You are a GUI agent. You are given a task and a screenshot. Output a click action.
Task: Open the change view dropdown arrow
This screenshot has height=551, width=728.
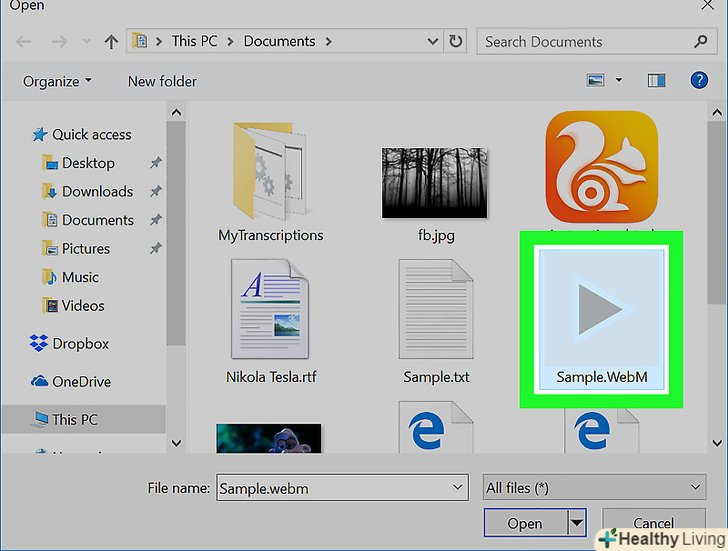[619, 81]
